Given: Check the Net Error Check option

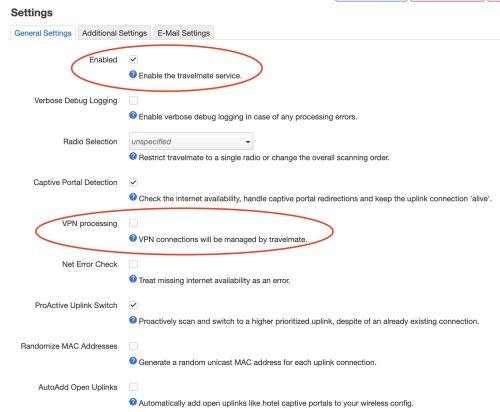Looking at the screenshot, I should coord(133,264).
